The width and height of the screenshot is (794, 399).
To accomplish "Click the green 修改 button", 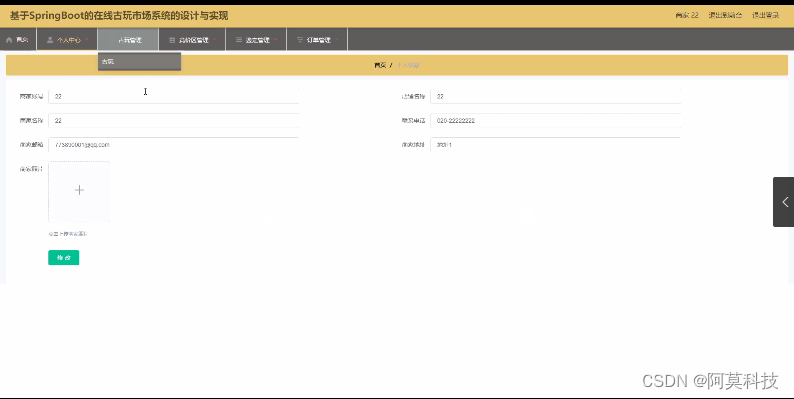I will [63, 257].
